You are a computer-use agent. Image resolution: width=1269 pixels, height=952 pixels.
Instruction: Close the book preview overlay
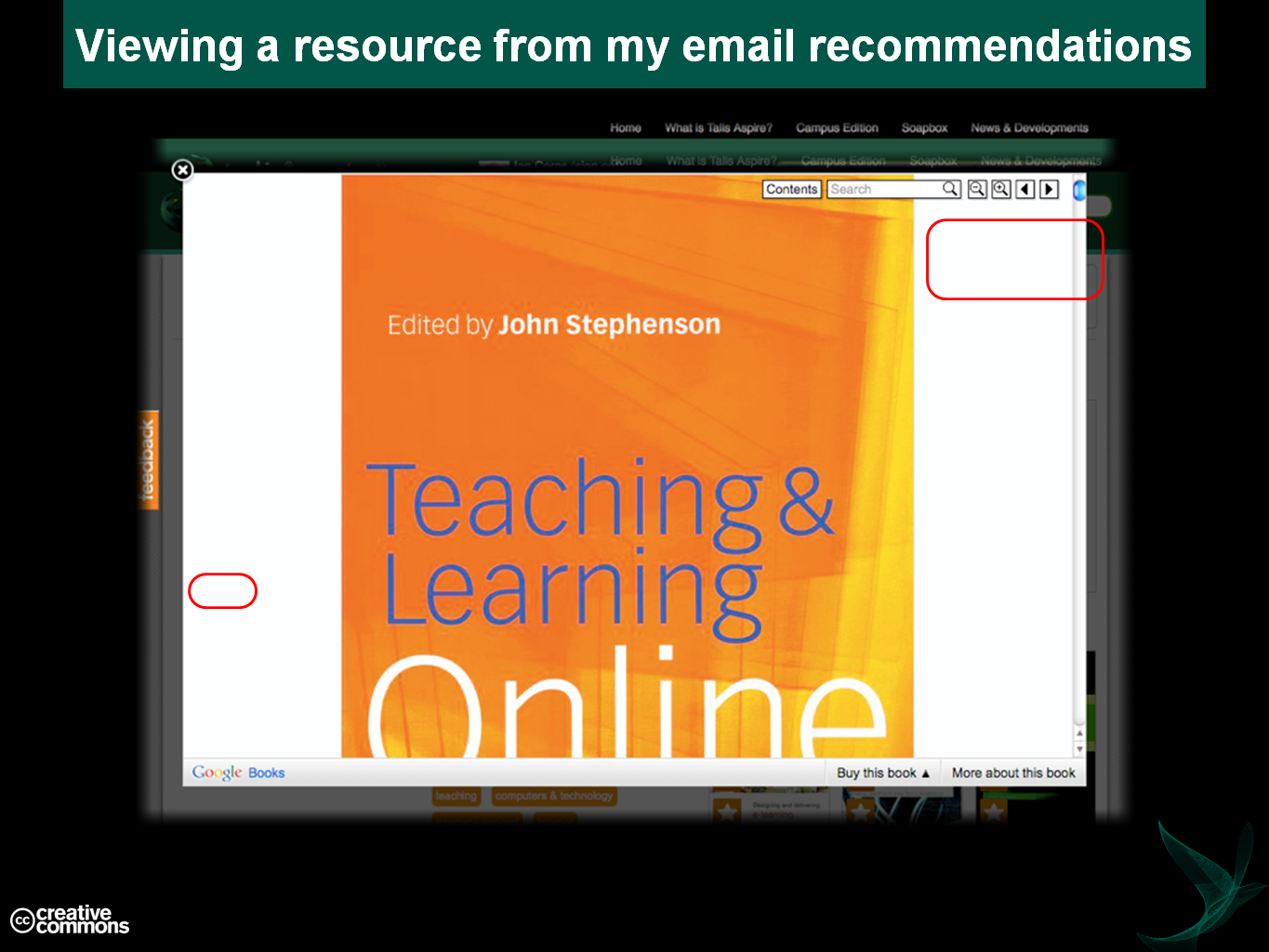coord(182,170)
